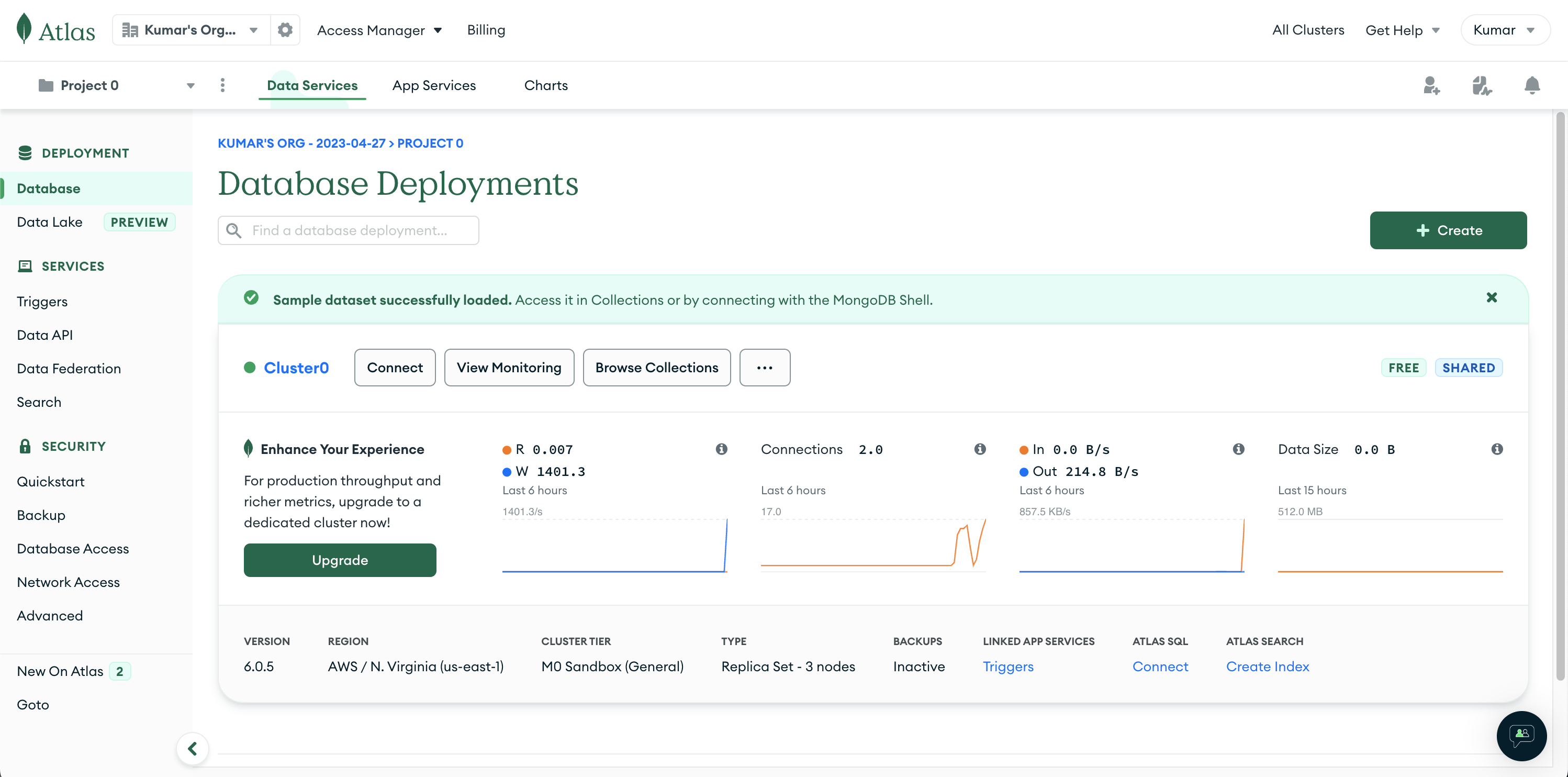Click the Connect button for Cluster0
Screen dimensions: 1568x777
395,367
